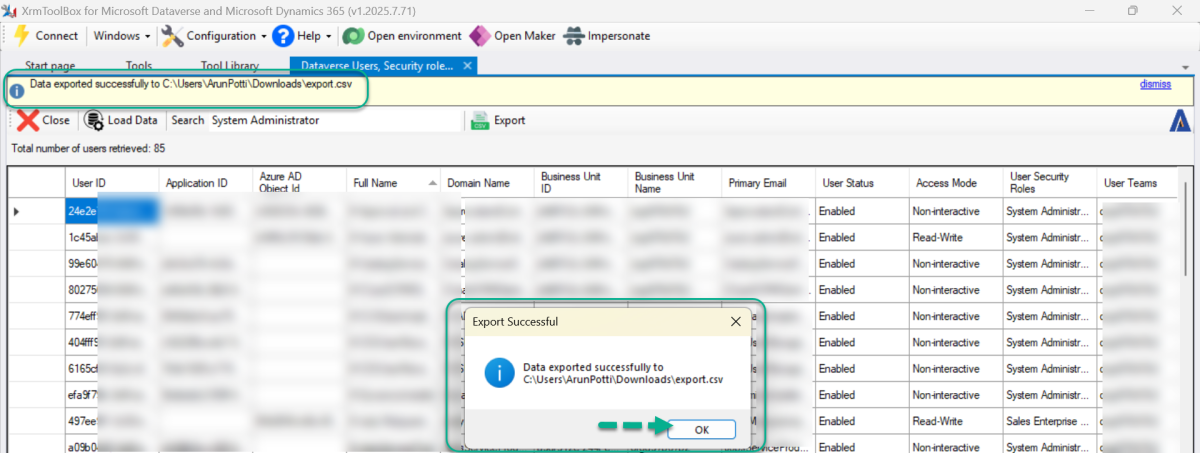Click the row selector arrow of first row
This screenshot has height=453, width=1200.
click(16, 211)
